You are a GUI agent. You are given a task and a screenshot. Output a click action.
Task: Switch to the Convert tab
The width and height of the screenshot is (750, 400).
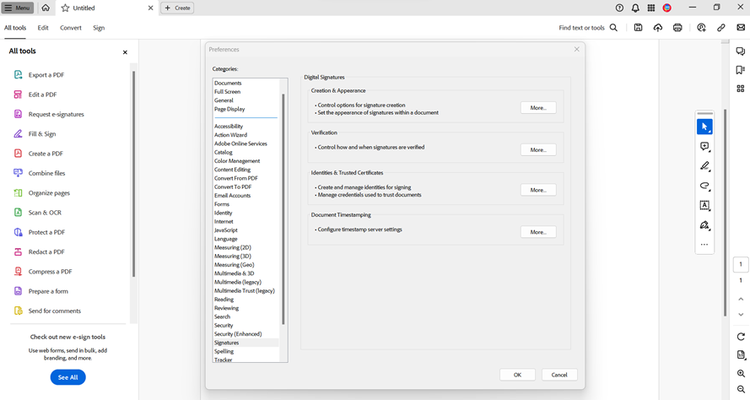70,28
